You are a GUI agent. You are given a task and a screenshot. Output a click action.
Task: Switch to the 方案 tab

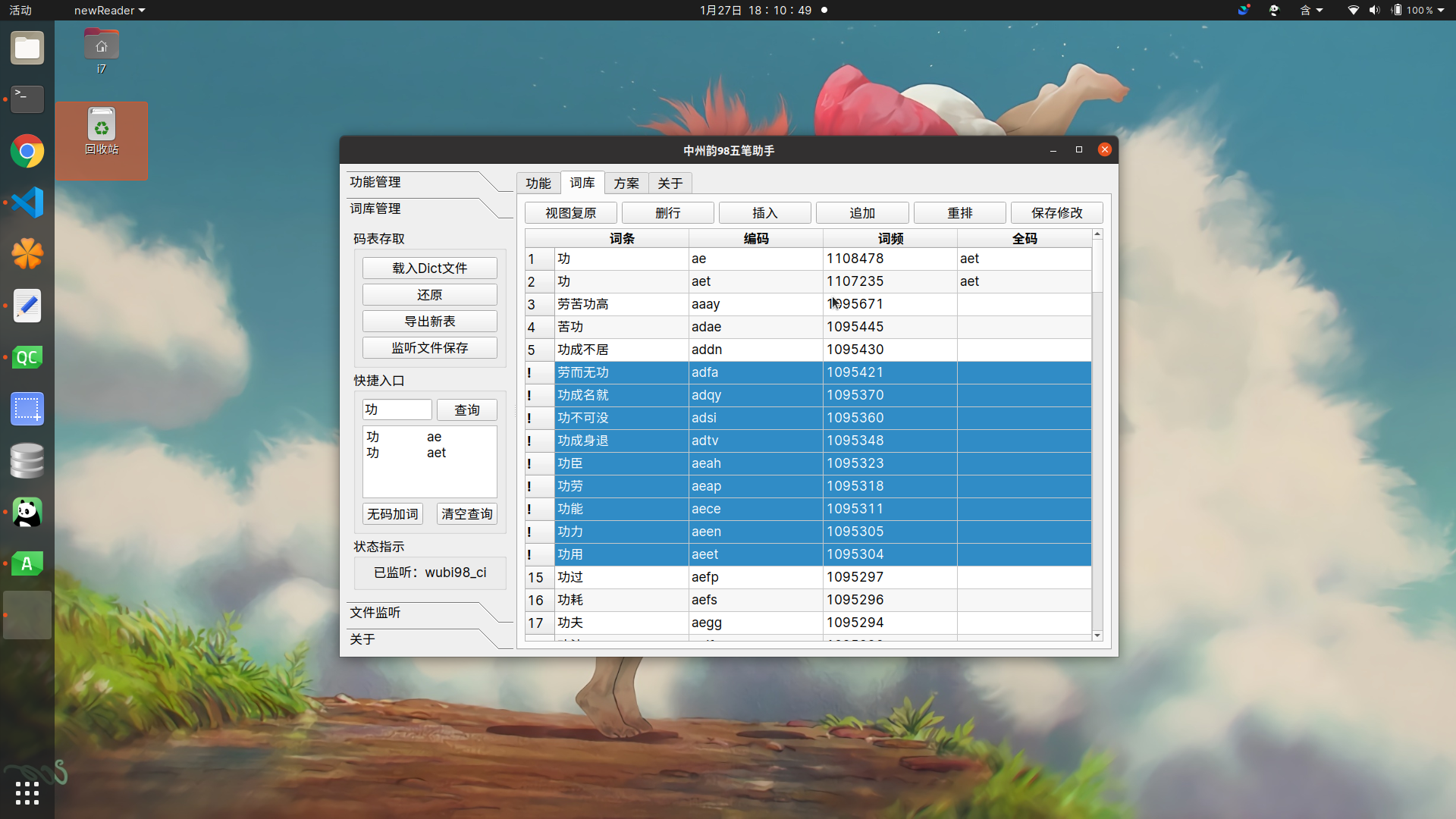tap(626, 184)
